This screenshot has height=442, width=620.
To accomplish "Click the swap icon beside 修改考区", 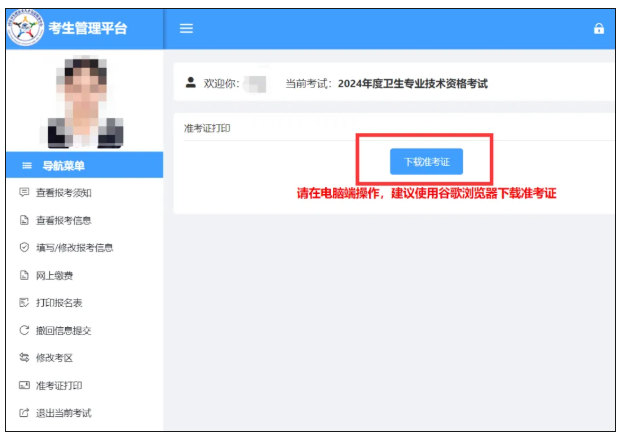I will click(24, 358).
